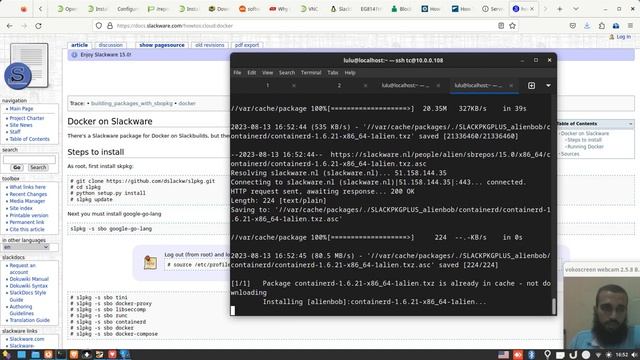The image size is (640, 360).
Task: Open the Project Charter link
Action: tap(27, 118)
